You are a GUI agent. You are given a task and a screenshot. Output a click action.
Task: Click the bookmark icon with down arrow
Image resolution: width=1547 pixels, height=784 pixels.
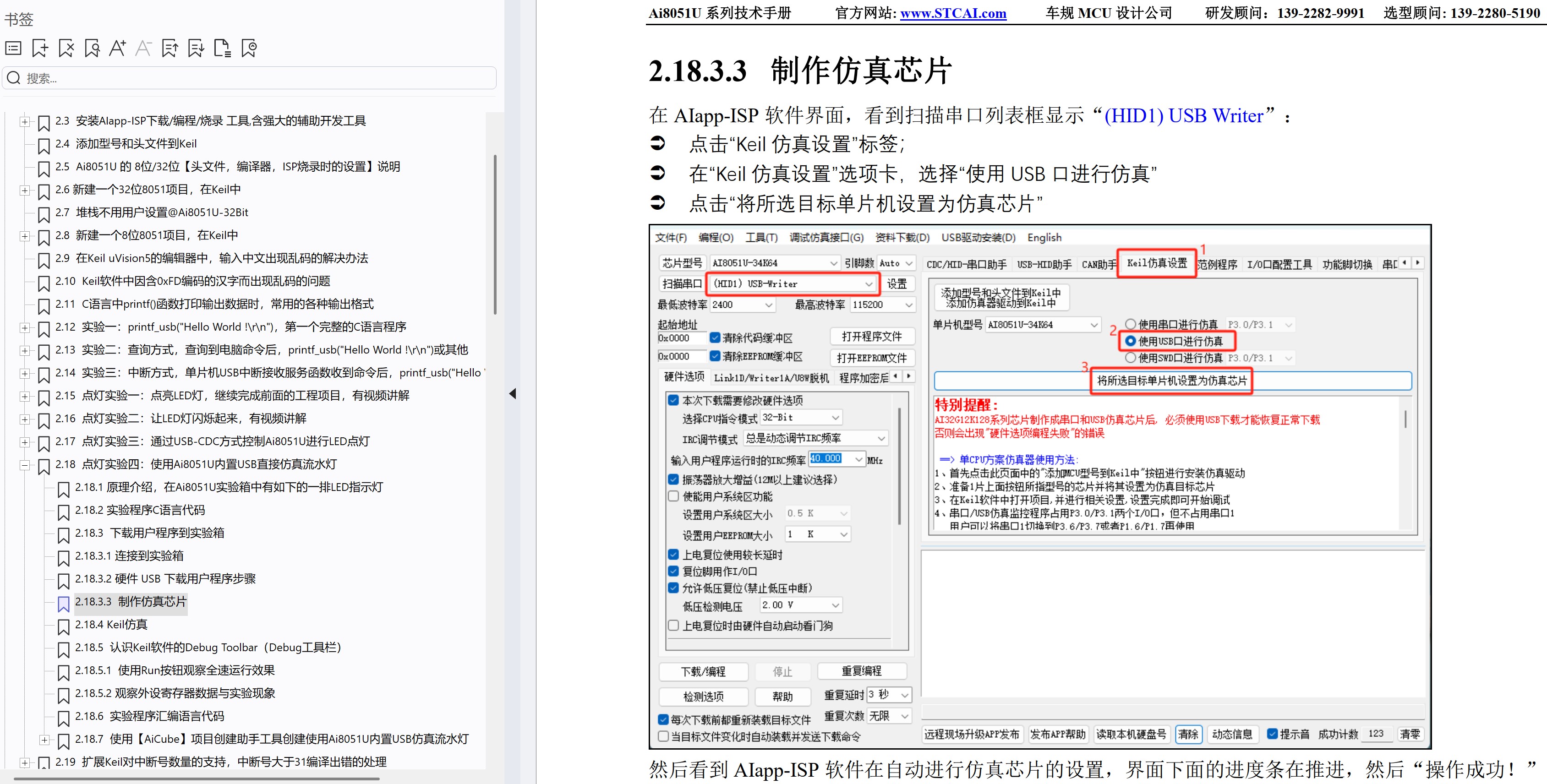(x=196, y=48)
